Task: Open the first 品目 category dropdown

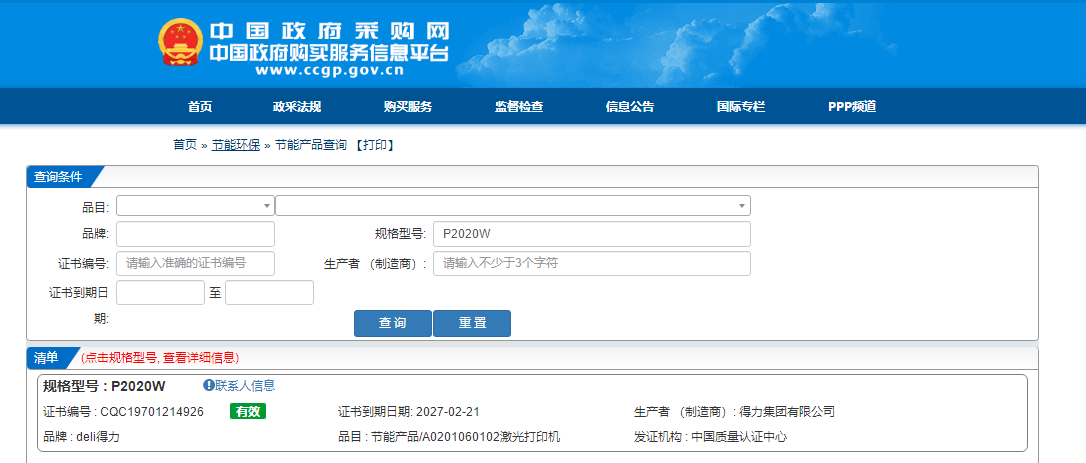Action: click(195, 205)
